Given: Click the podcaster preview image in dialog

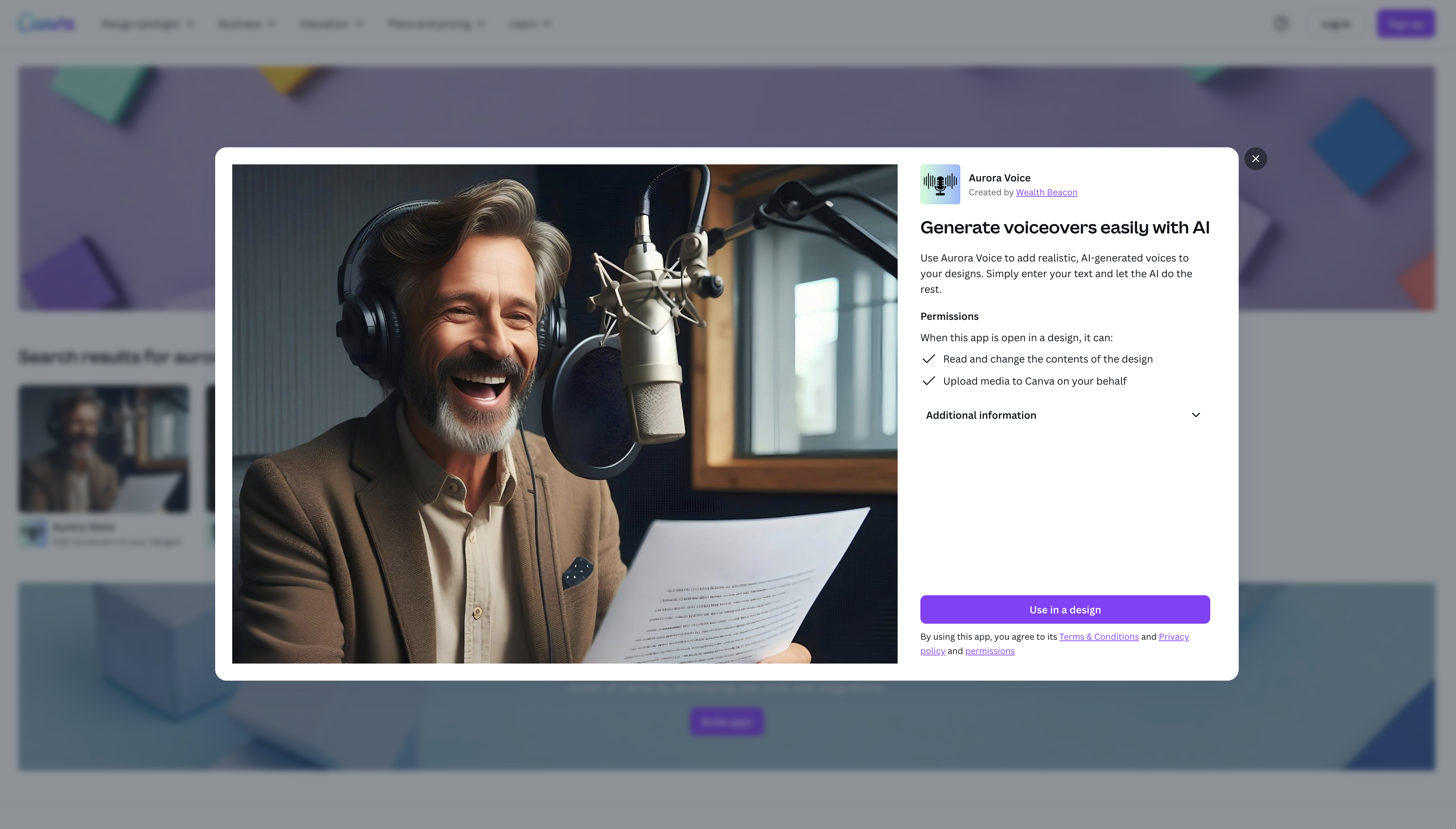Looking at the screenshot, I should click(564, 414).
